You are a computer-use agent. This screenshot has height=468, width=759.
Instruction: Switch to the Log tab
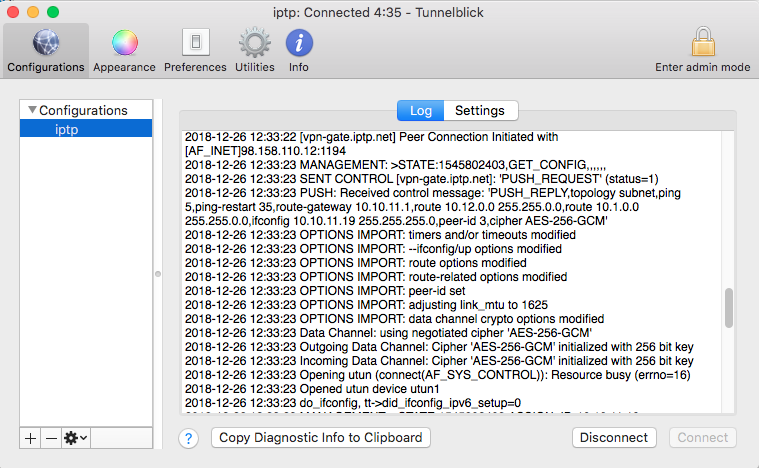click(420, 110)
